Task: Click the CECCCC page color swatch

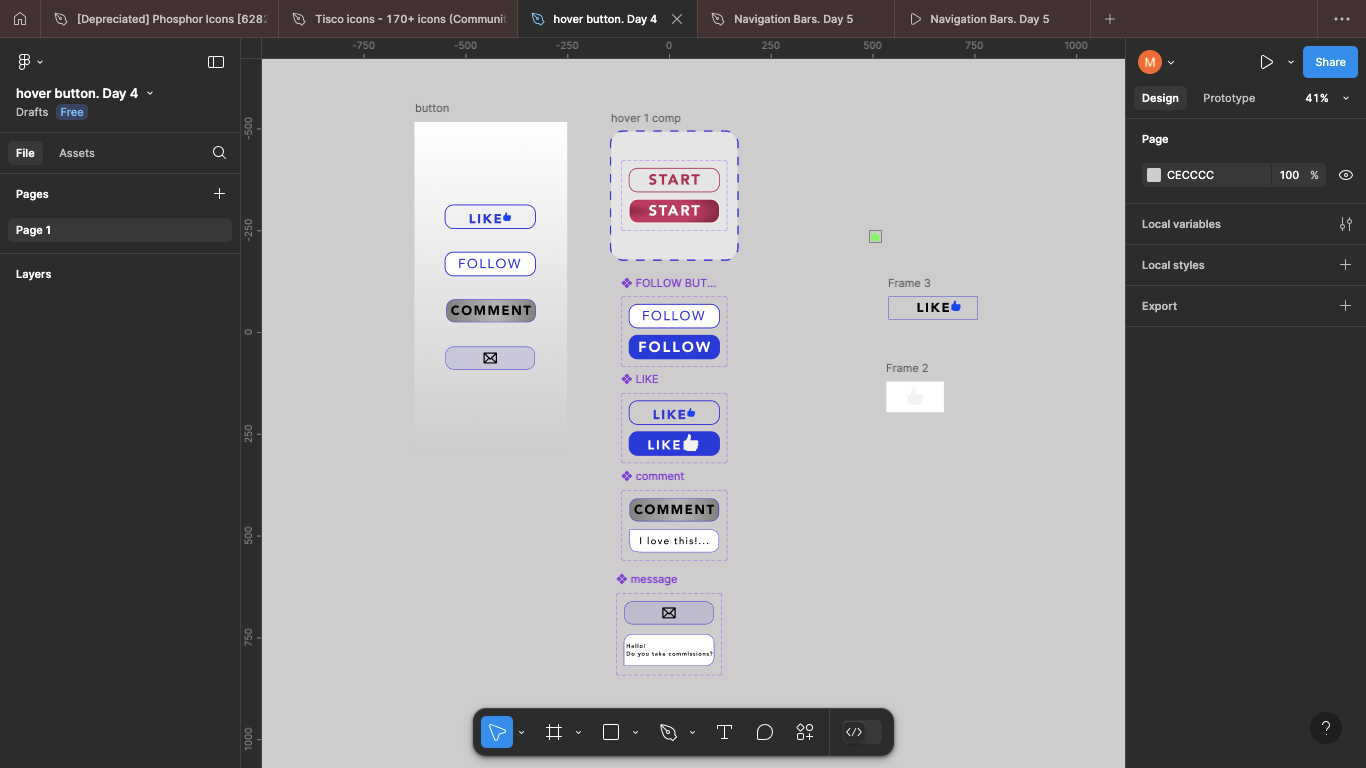Action: (1152, 175)
